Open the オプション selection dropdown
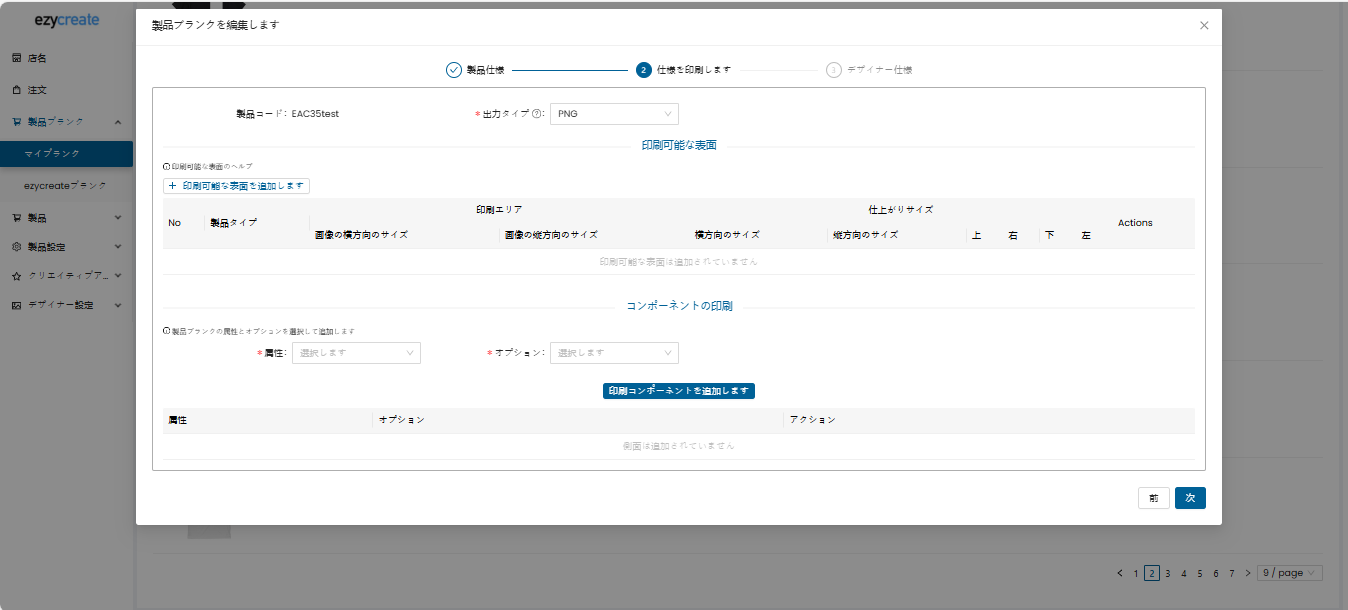This screenshot has height=610, width=1348. [614, 353]
